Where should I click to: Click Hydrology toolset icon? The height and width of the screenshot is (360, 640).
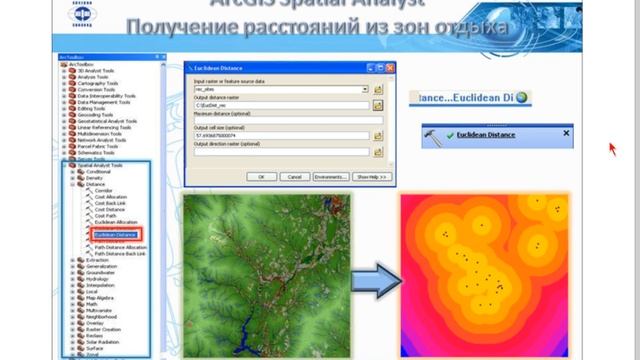pyautogui.click(x=81, y=279)
